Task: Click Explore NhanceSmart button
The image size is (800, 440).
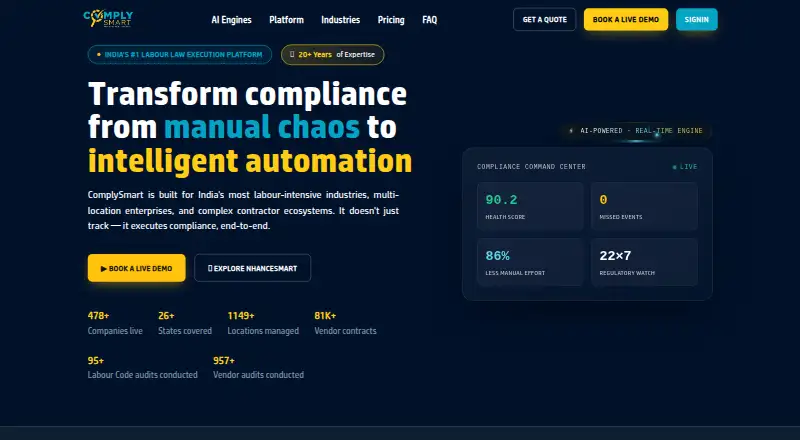Action: coord(252,268)
